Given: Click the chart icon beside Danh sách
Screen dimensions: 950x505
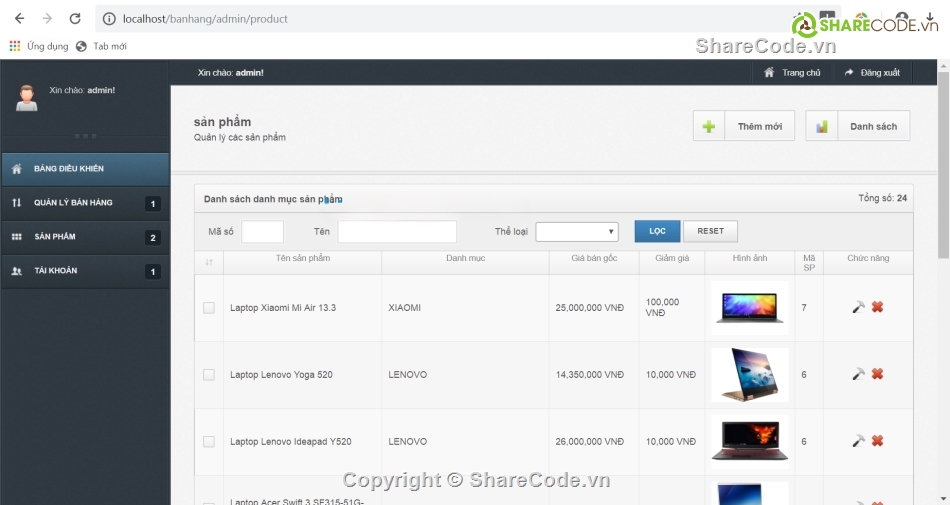Looking at the screenshot, I should [x=822, y=126].
